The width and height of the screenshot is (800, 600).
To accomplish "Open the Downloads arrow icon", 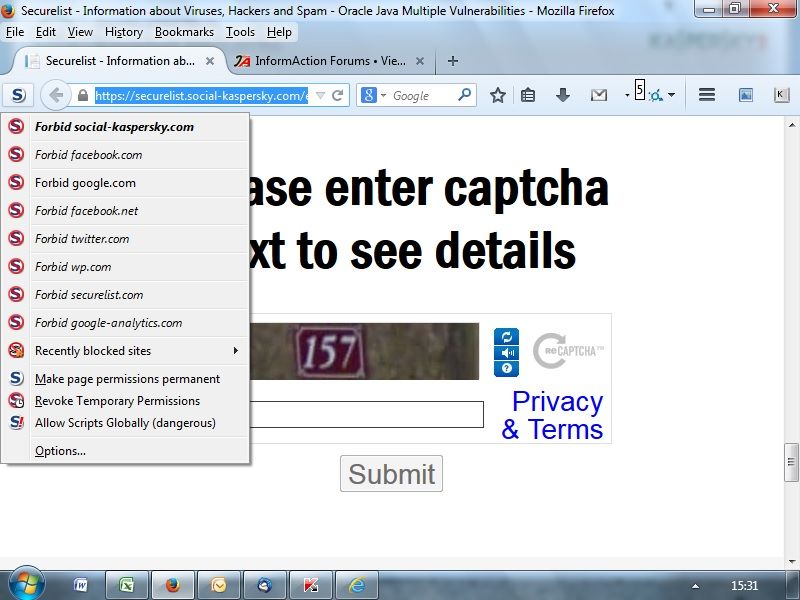I will click(x=563, y=95).
